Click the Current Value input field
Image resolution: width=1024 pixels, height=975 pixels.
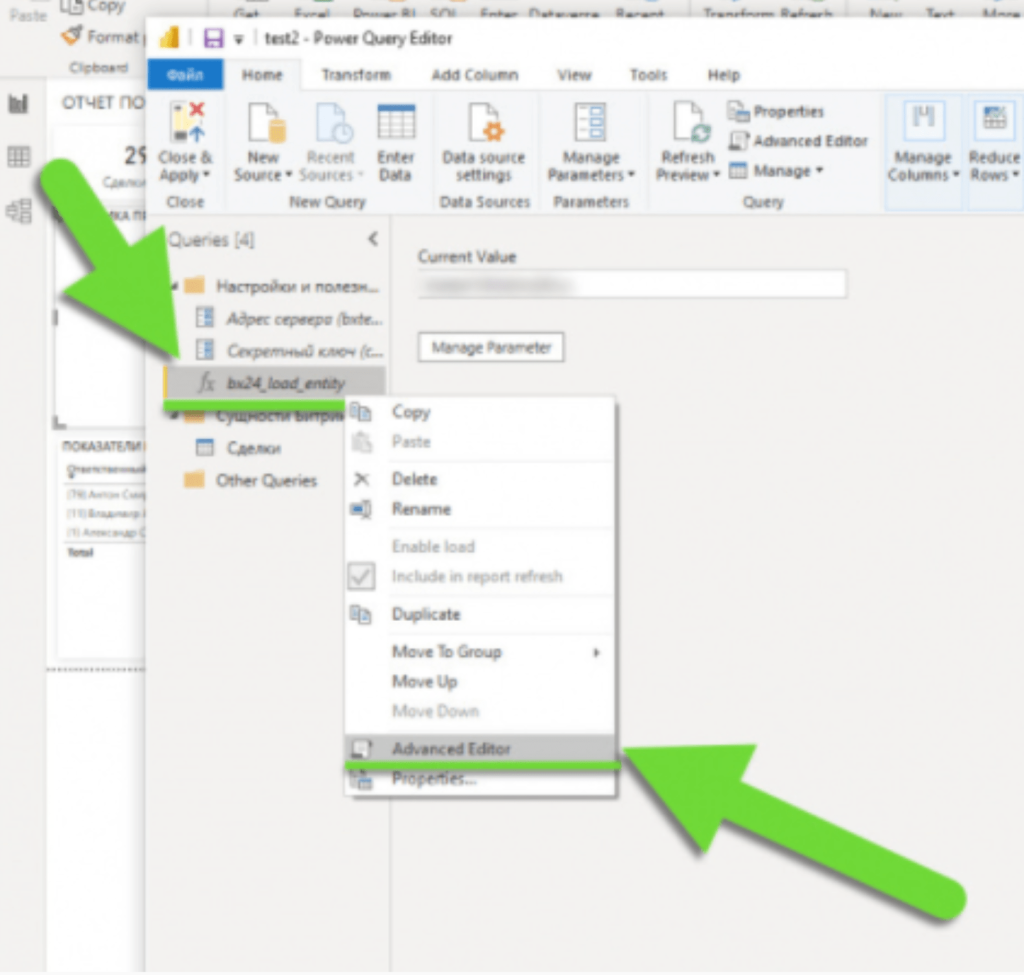click(x=632, y=285)
